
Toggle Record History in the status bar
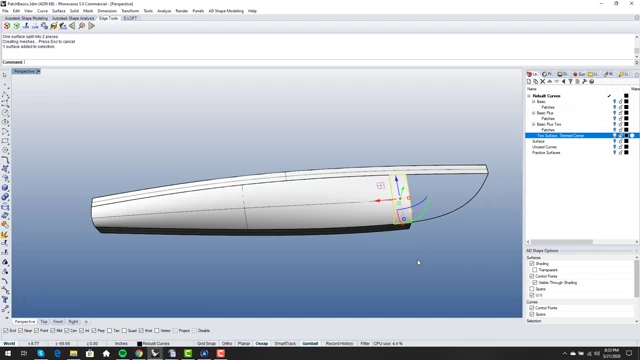tap(340, 344)
